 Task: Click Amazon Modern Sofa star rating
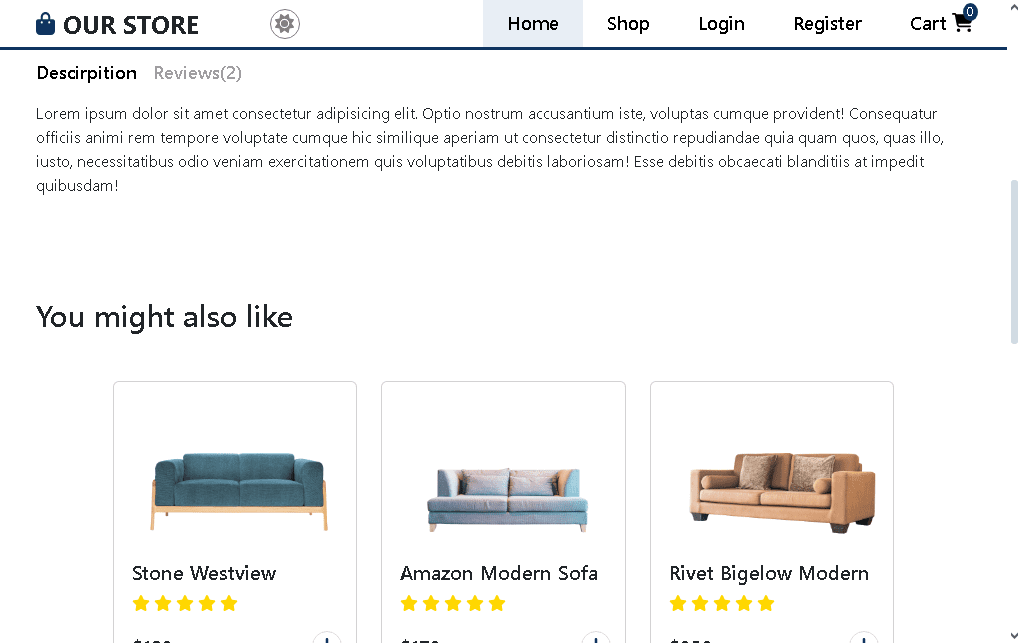pos(453,603)
